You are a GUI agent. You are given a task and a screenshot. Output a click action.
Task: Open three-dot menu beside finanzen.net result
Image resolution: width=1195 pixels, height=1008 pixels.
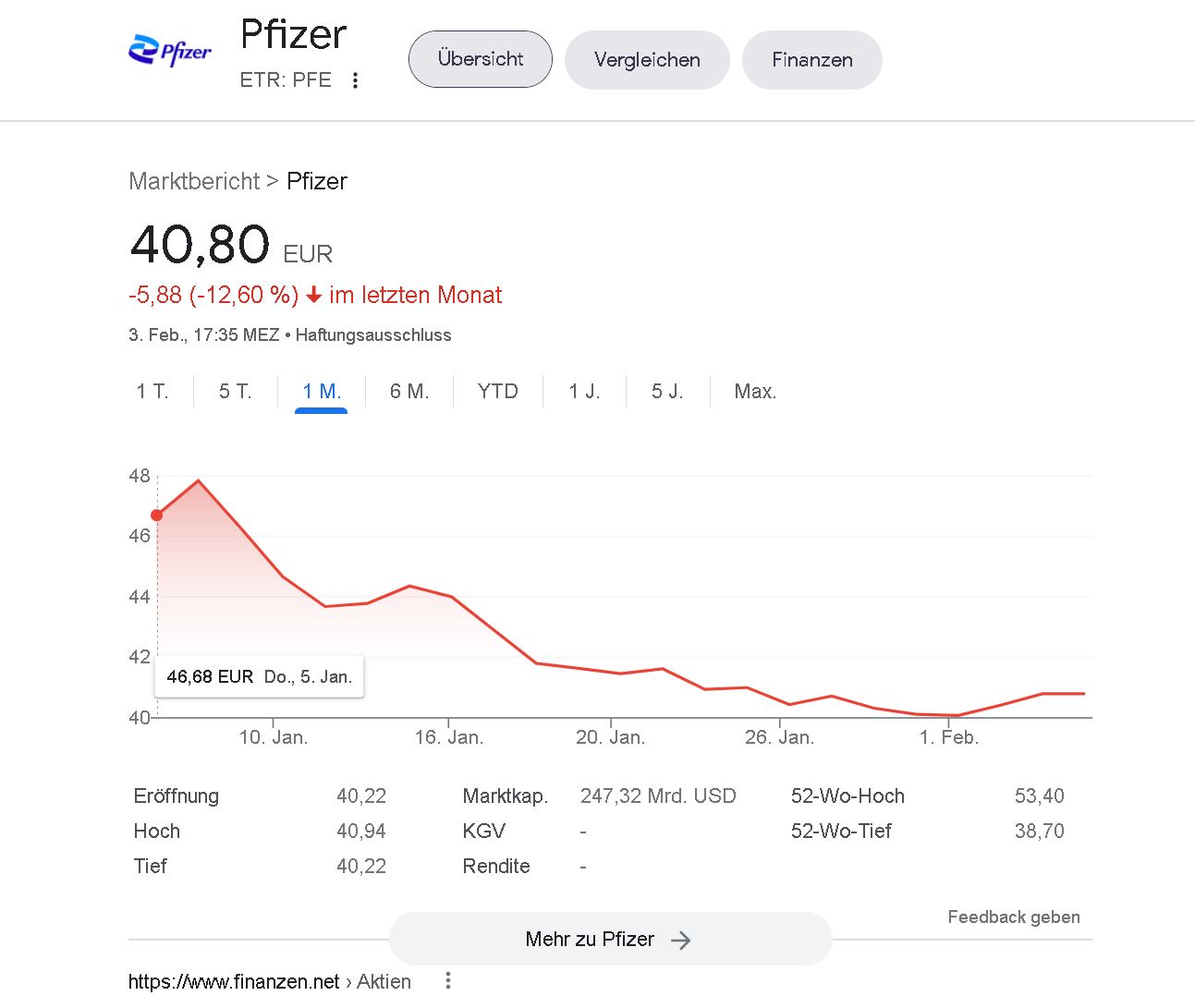(448, 981)
